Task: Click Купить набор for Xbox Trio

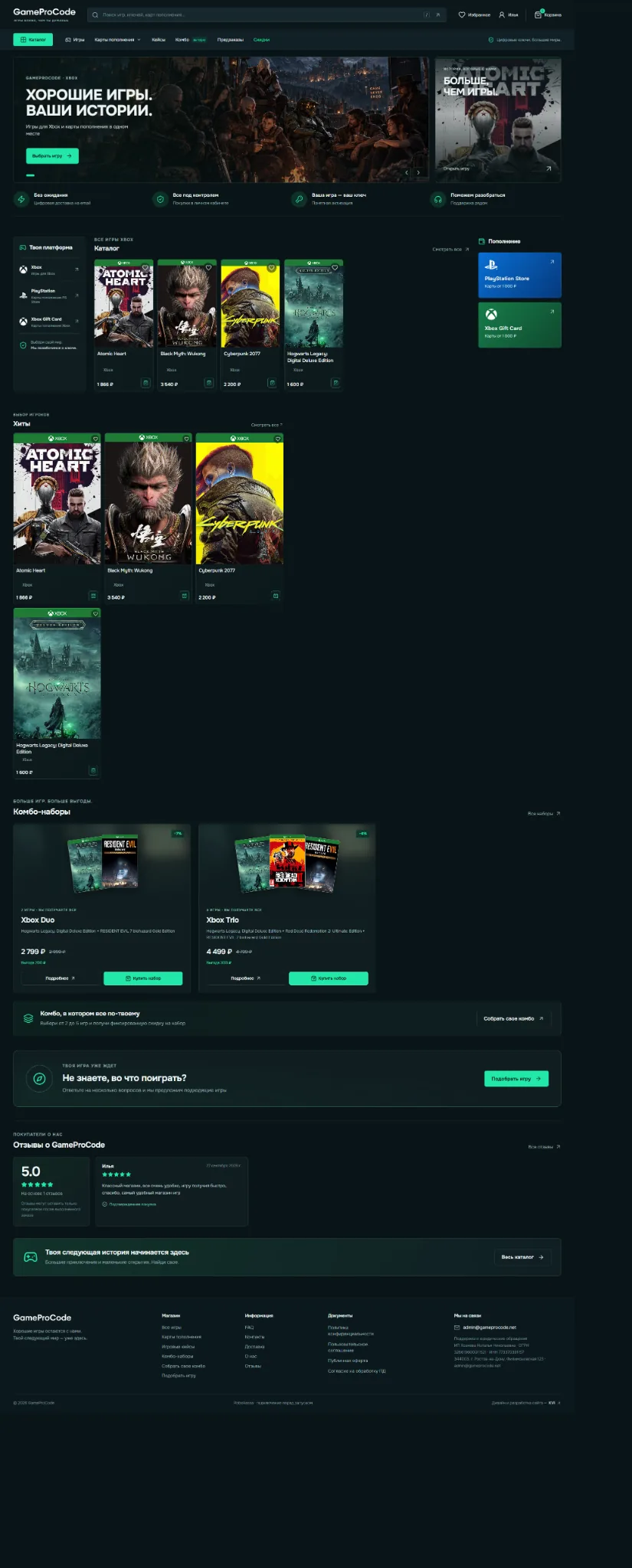Action: click(329, 978)
